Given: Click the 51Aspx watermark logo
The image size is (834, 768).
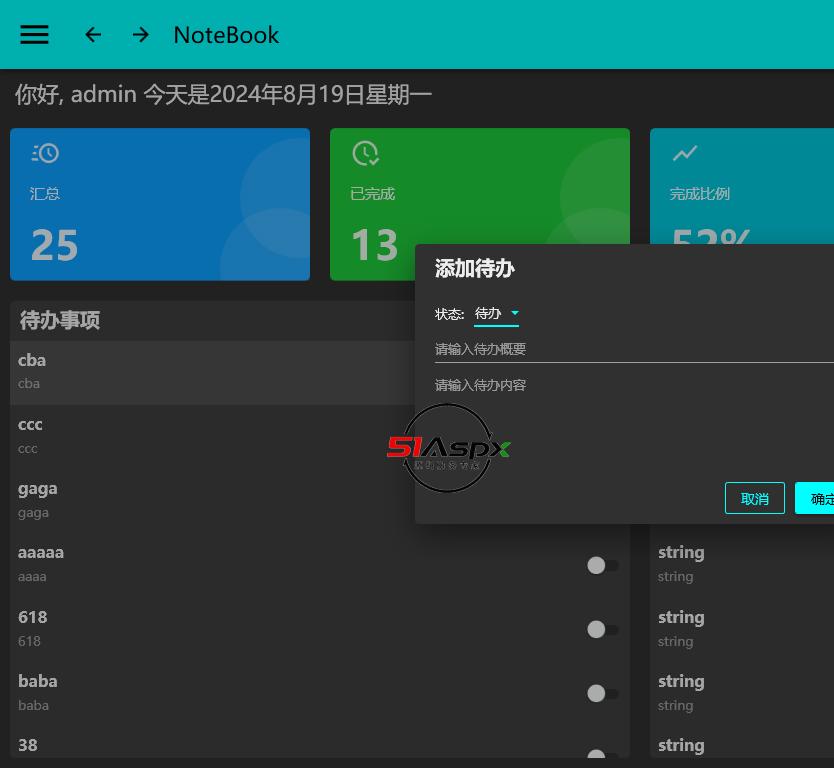Looking at the screenshot, I should [x=448, y=448].
